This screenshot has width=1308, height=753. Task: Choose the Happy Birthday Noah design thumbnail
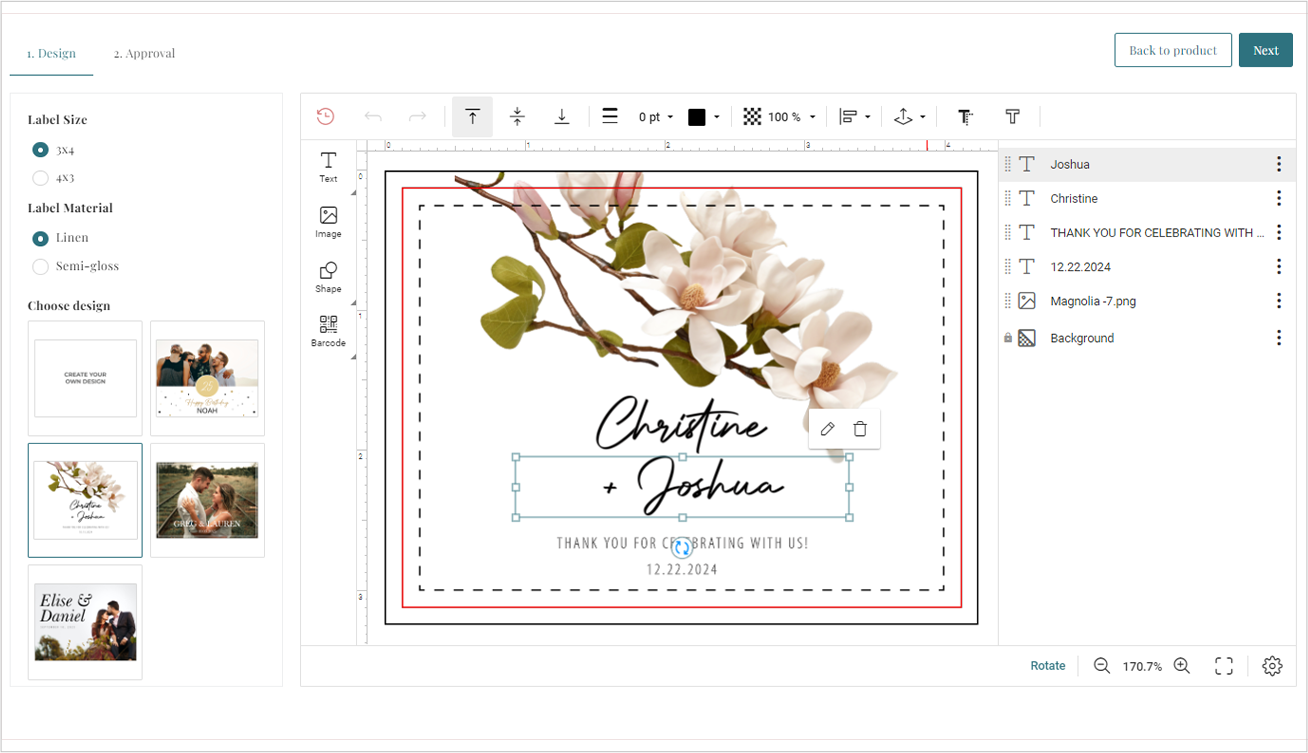207,378
